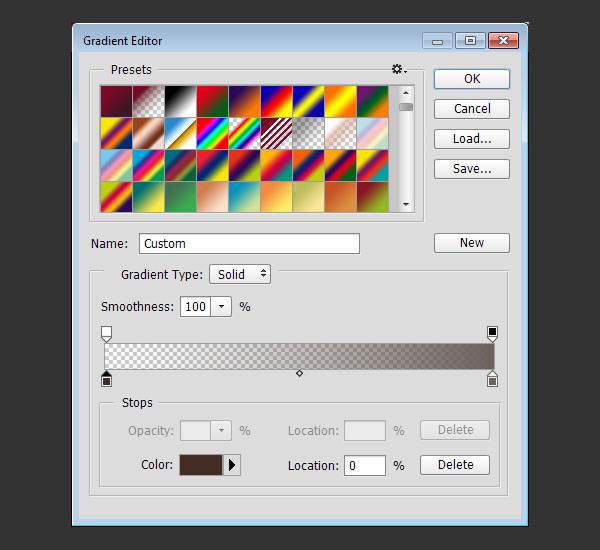
Task: Click Load... to import gradients
Action: [x=472, y=139]
